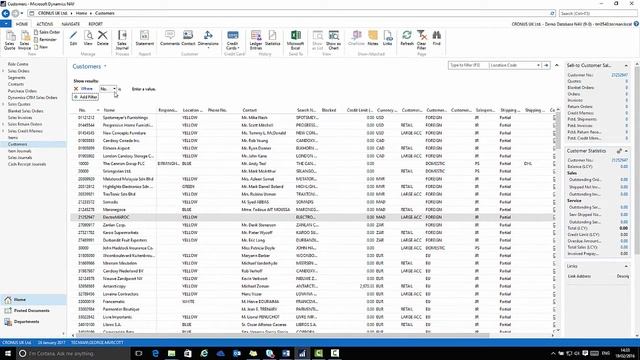Image resolution: width=640 pixels, height=360 pixels.
Task: Open Edge browser from taskbar
Action: 155,353
